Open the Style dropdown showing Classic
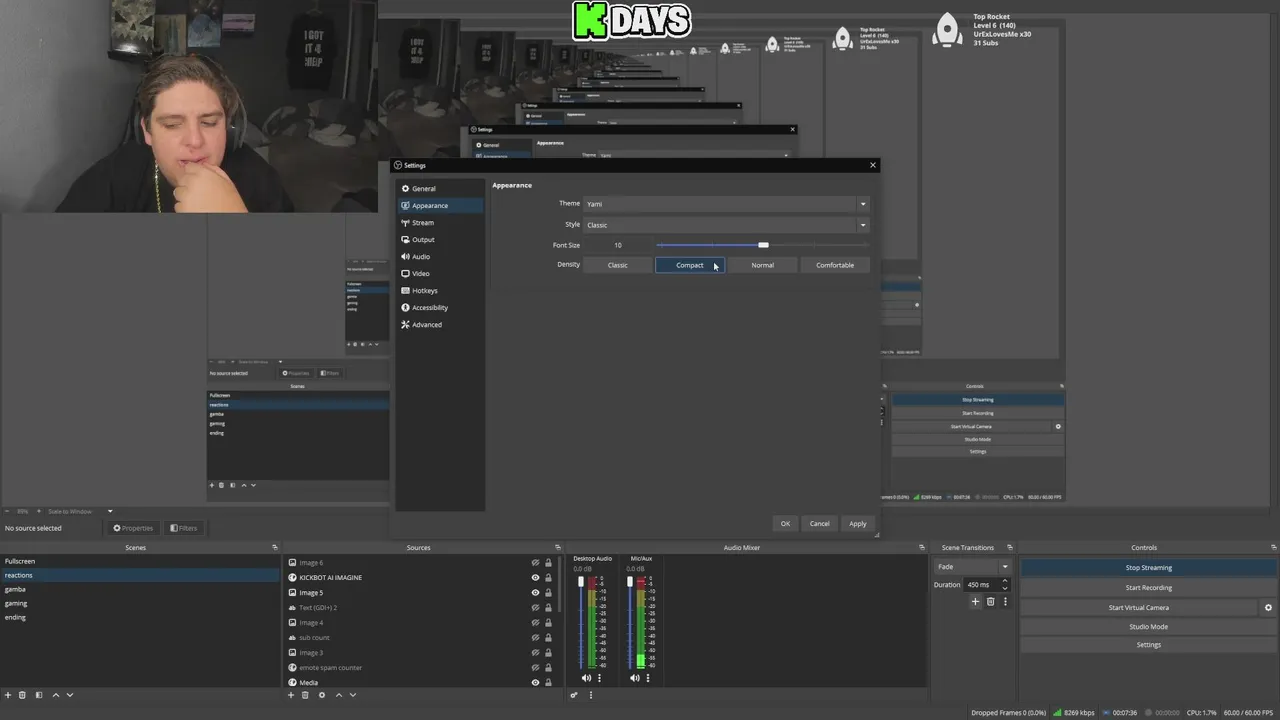 [x=726, y=225]
